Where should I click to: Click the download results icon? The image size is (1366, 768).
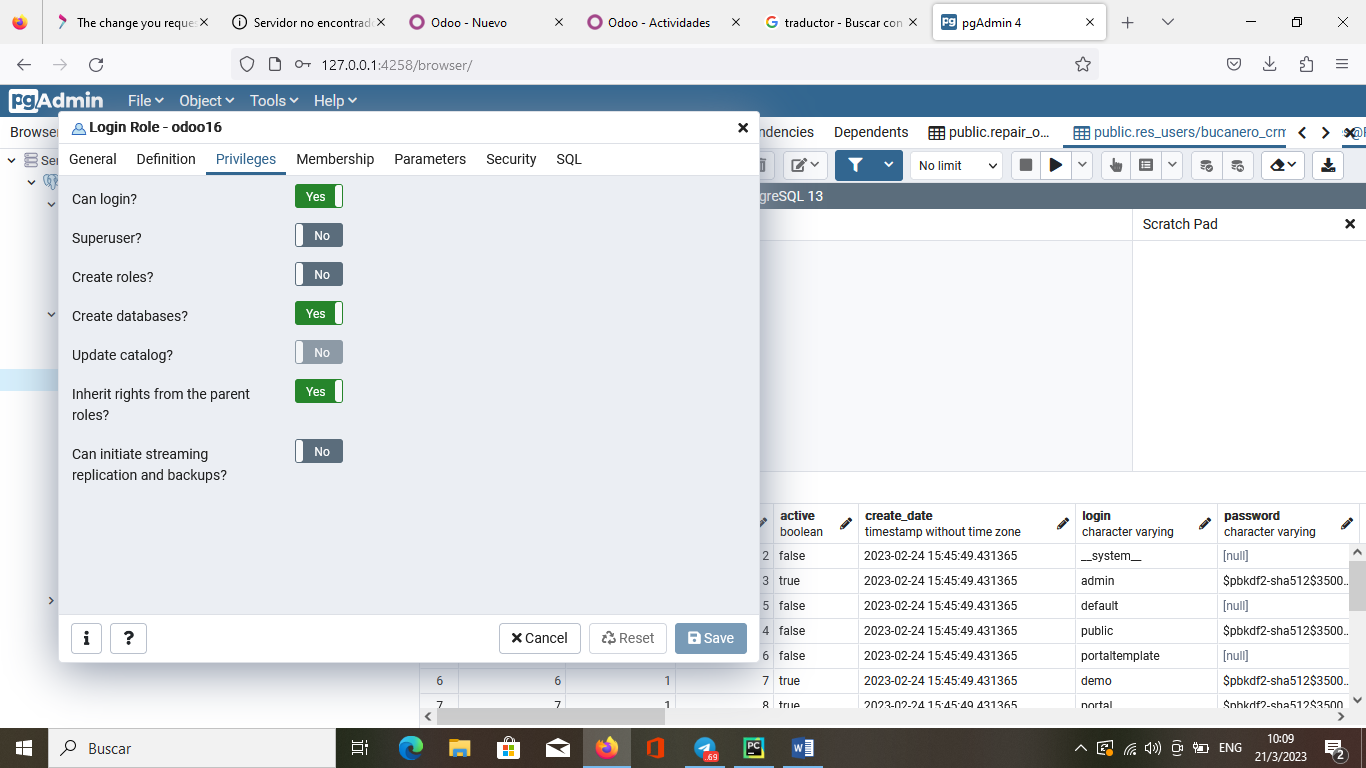click(1328, 165)
